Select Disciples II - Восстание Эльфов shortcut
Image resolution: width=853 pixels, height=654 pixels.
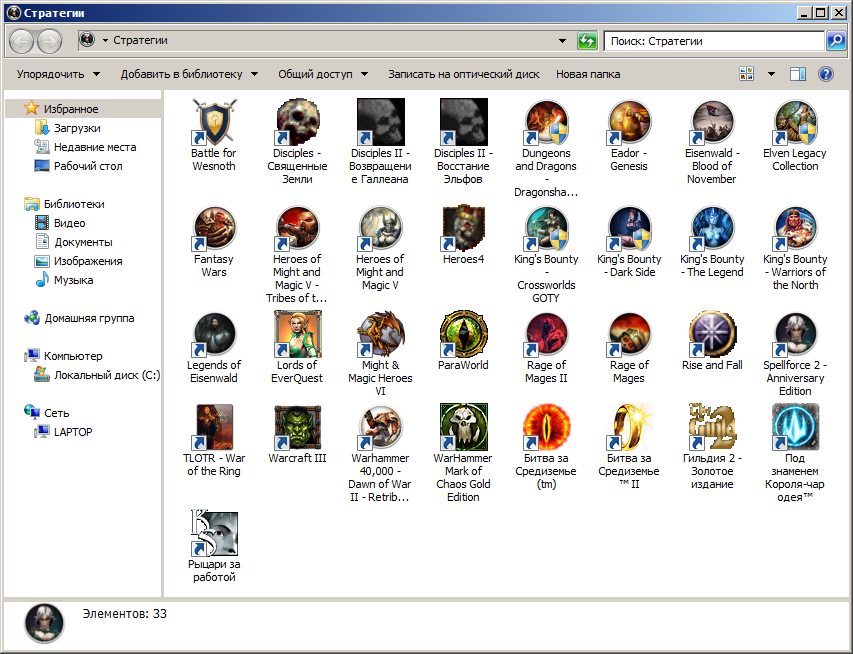coord(463,122)
